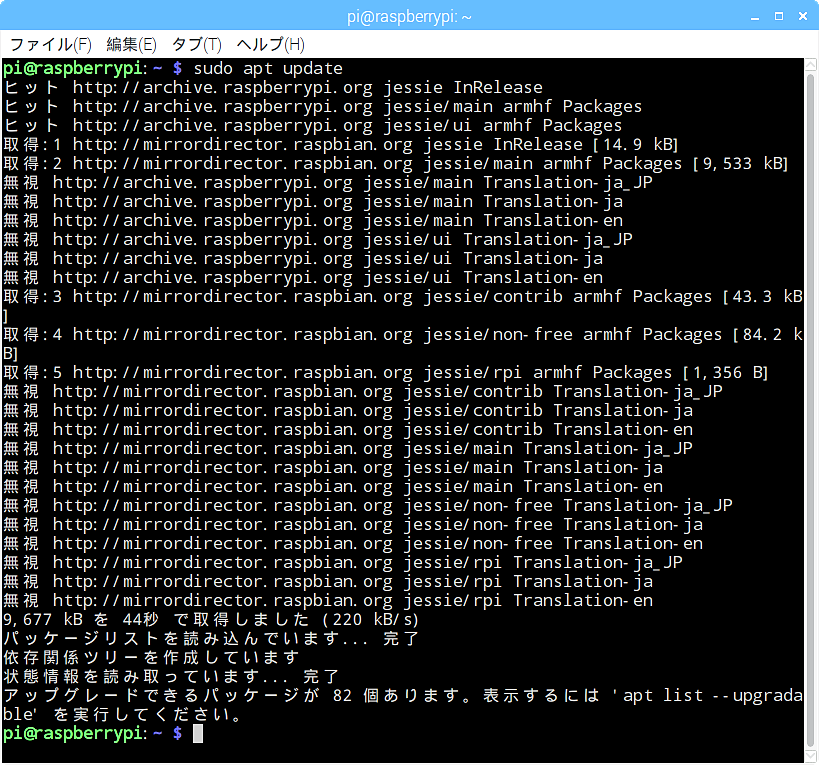Click mirrordirector jessie/rpi Translation-en line
819x765 pixels.
(328, 600)
